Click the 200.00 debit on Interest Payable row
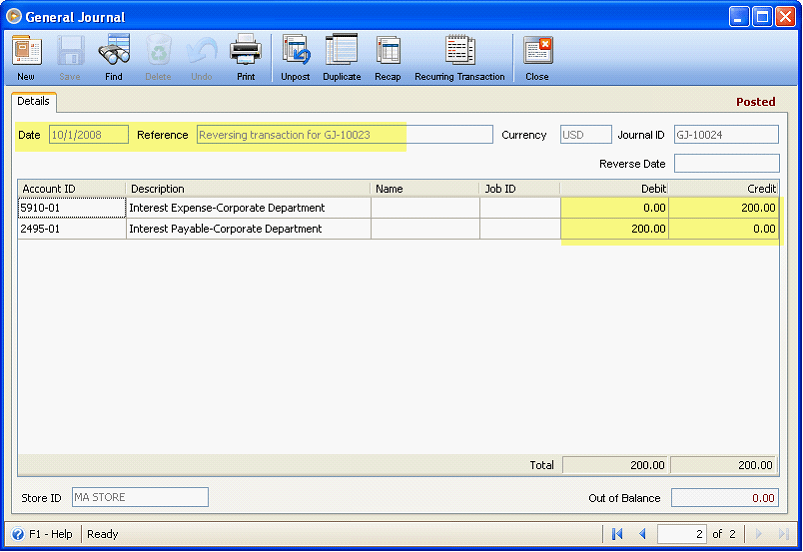803x552 pixels. (615, 229)
